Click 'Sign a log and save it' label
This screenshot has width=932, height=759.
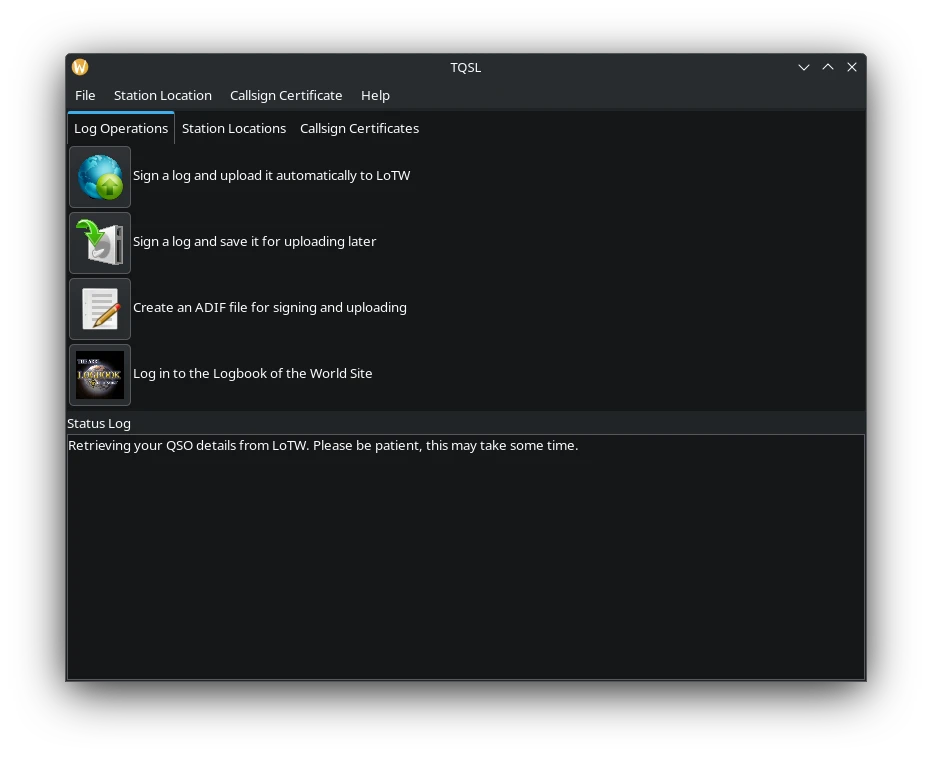254,242
